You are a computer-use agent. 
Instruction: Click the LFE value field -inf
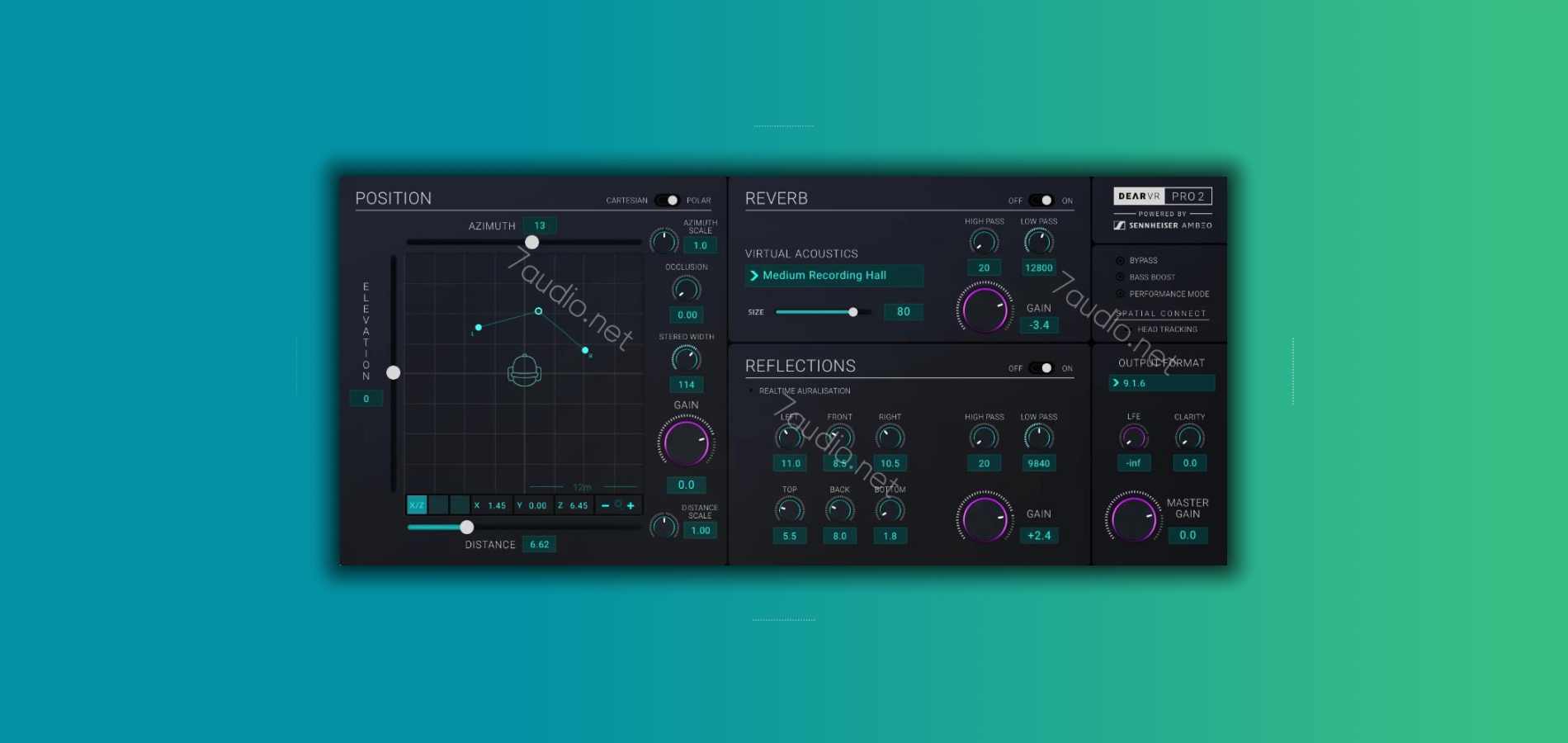1134,463
